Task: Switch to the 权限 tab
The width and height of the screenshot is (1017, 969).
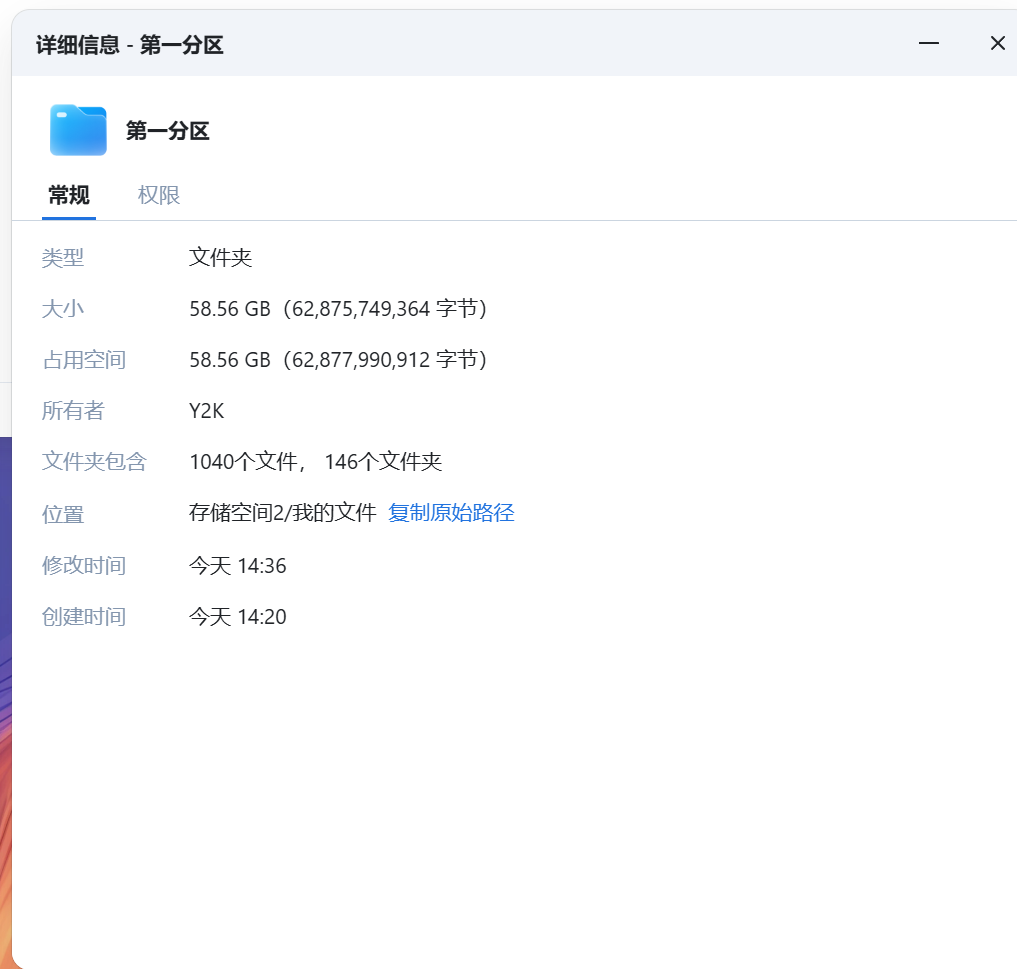Action: click(x=157, y=195)
